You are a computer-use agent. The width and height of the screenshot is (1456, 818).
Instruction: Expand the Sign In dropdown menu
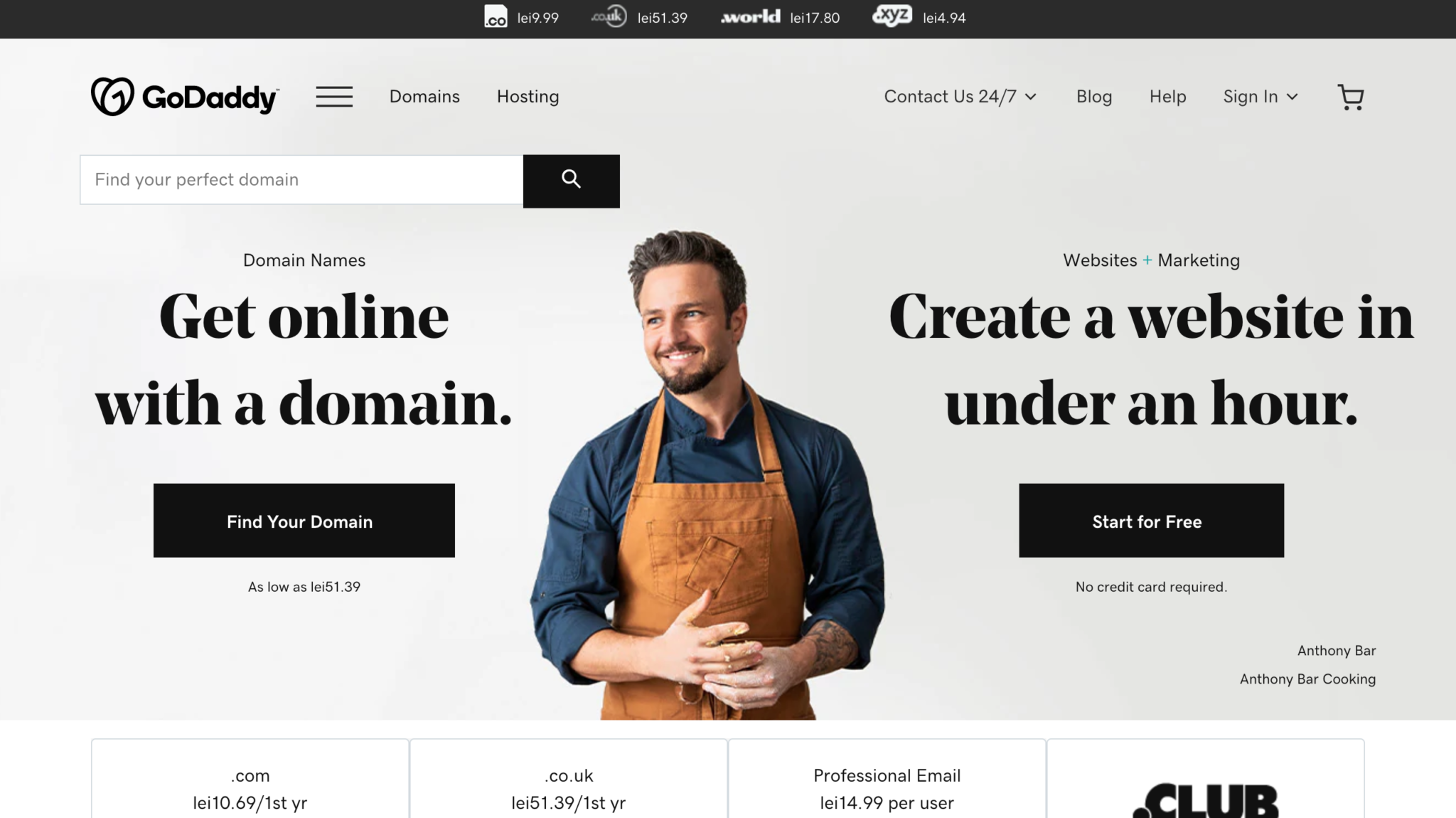(x=1260, y=95)
